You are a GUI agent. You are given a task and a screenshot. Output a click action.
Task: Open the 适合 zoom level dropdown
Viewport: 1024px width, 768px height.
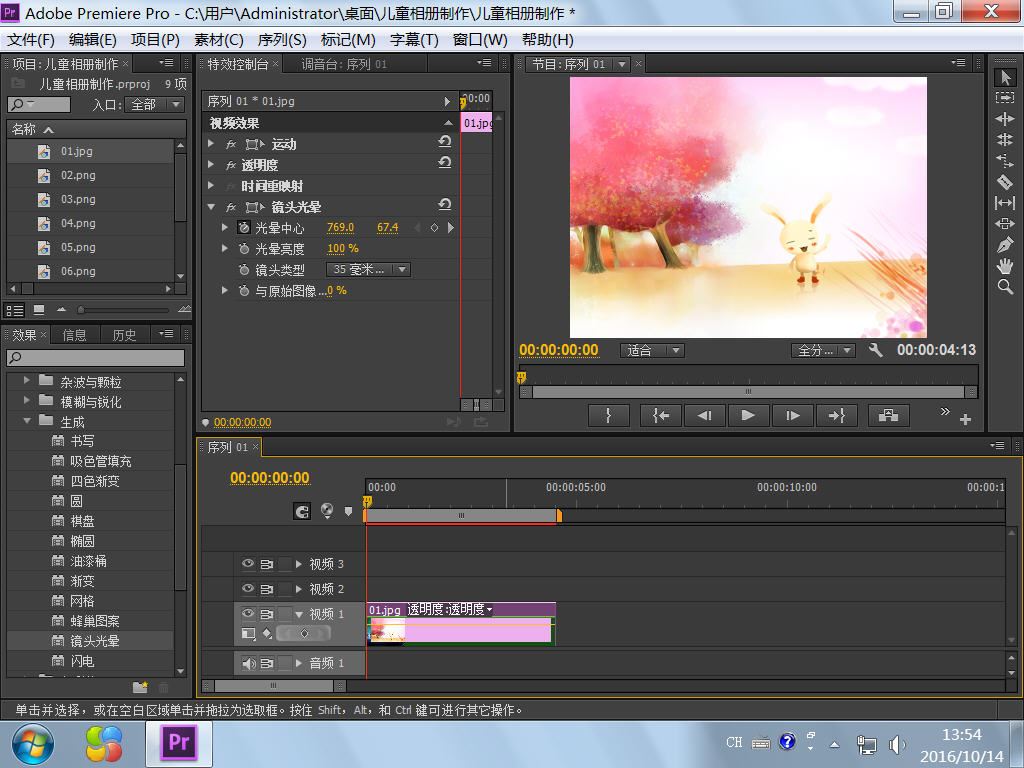pos(652,351)
